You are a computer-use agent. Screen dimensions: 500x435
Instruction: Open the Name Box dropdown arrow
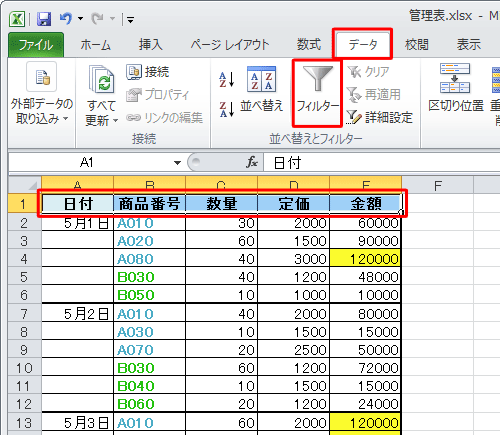coord(177,163)
